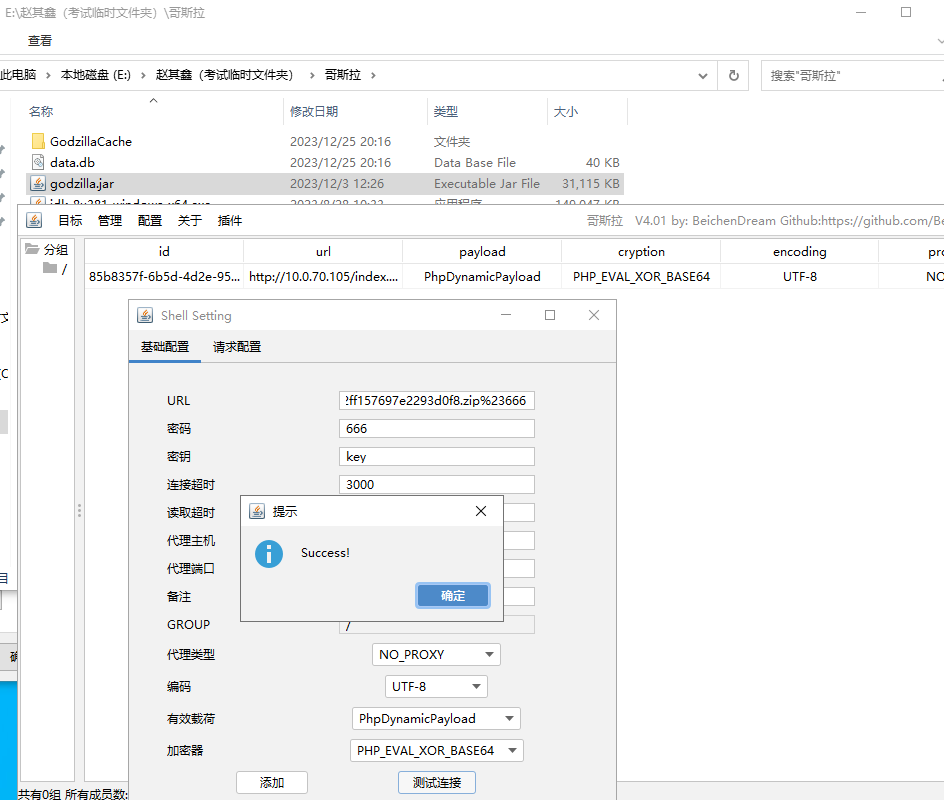
Task: Switch to the 基础配置 tab
Action: pyautogui.click(x=165, y=347)
